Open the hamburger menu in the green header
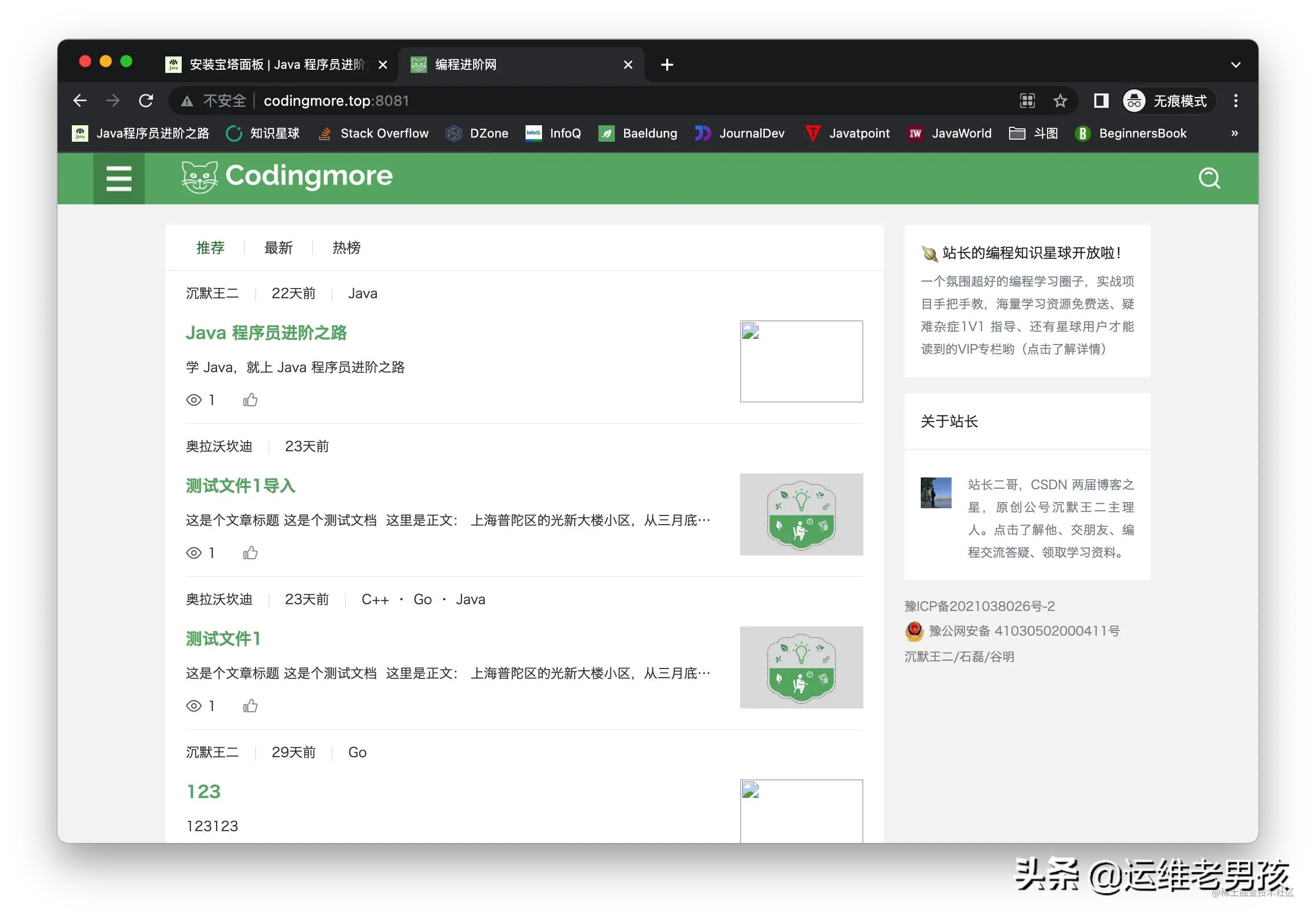This screenshot has height=919, width=1316. [118, 178]
